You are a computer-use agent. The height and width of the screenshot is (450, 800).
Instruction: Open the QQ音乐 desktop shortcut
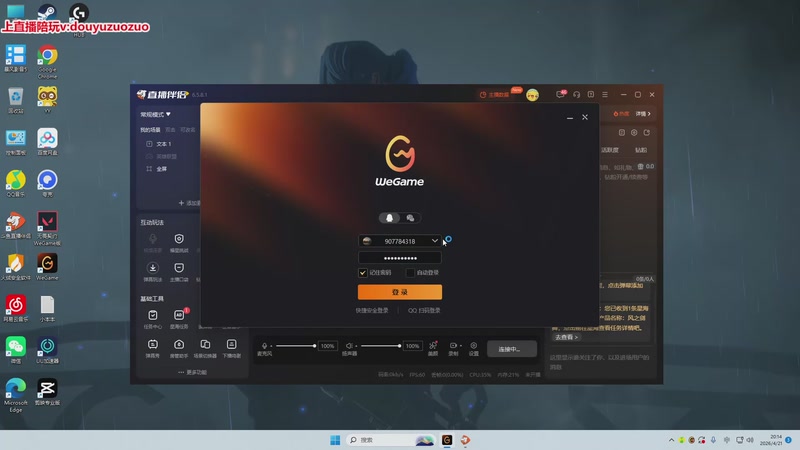coord(16,184)
